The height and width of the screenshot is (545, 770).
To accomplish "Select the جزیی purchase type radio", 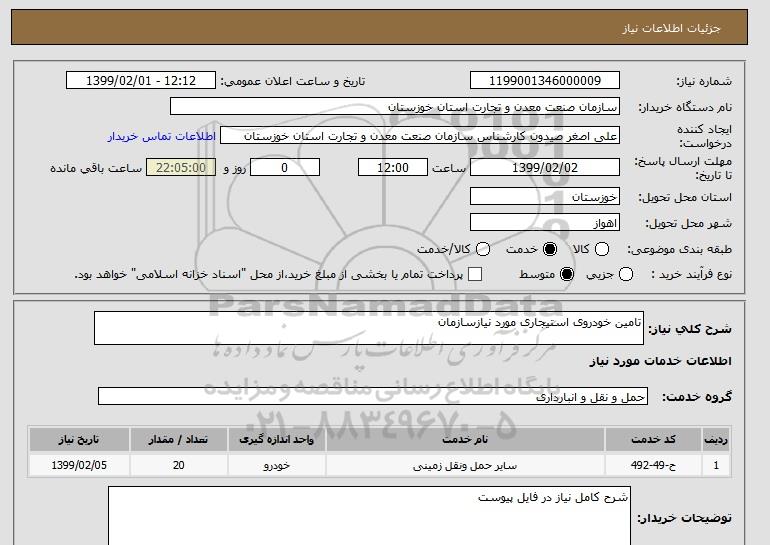I will point(626,274).
